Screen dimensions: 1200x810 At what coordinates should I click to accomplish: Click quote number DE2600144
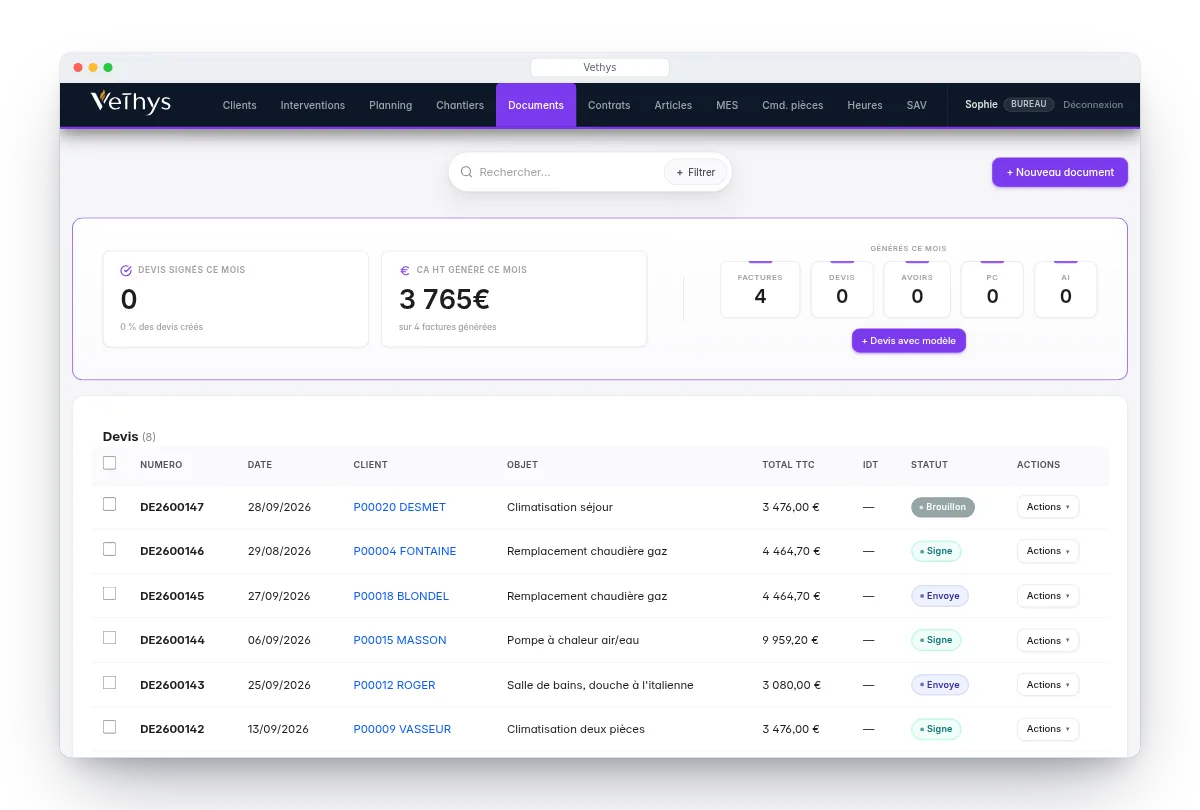coord(172,640)
